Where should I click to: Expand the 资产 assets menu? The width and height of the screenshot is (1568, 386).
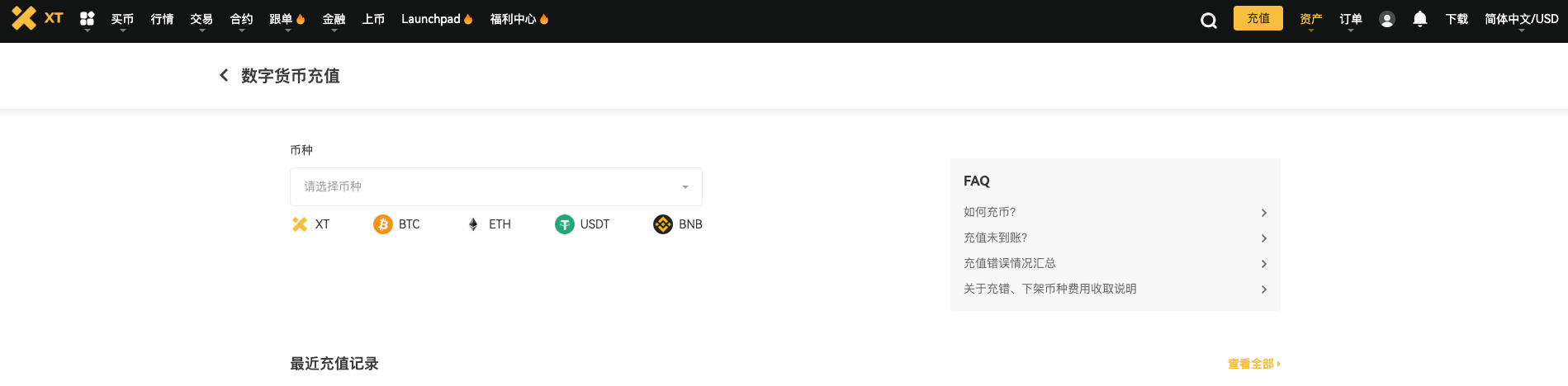(1311, 19)
